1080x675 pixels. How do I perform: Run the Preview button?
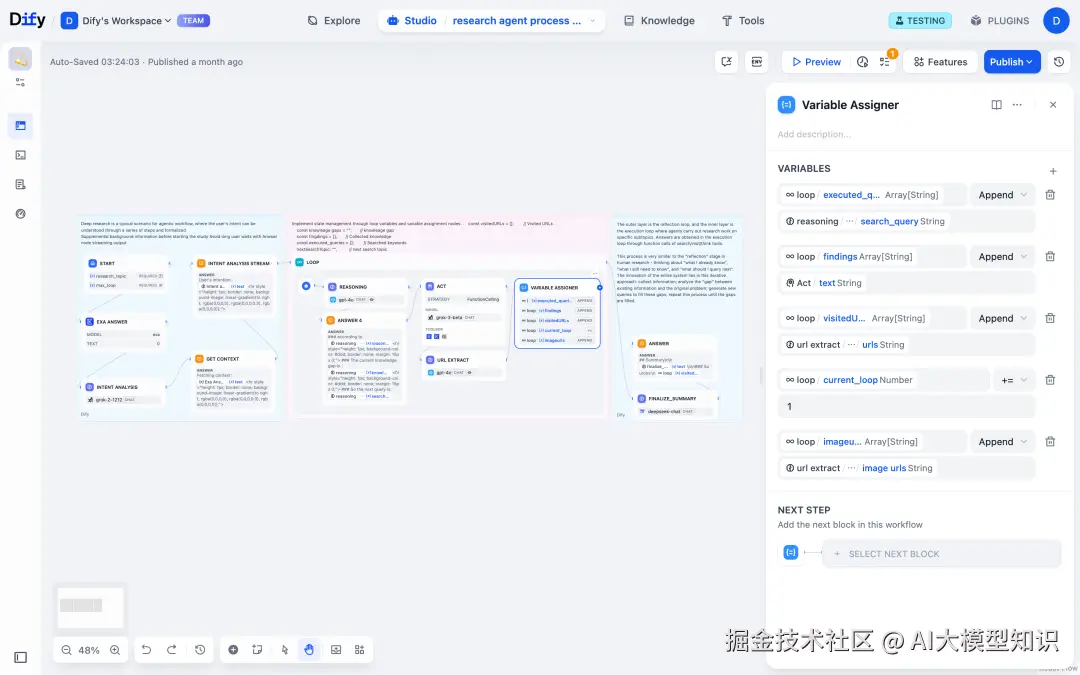(x=816, y=62)
